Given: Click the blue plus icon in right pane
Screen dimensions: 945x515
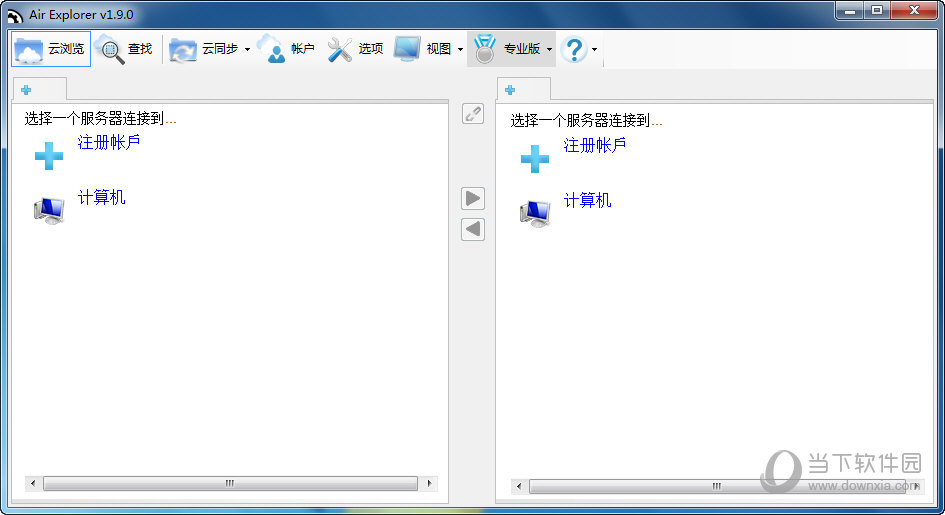Looking at the screenshot, I should [x=535, y=159].
